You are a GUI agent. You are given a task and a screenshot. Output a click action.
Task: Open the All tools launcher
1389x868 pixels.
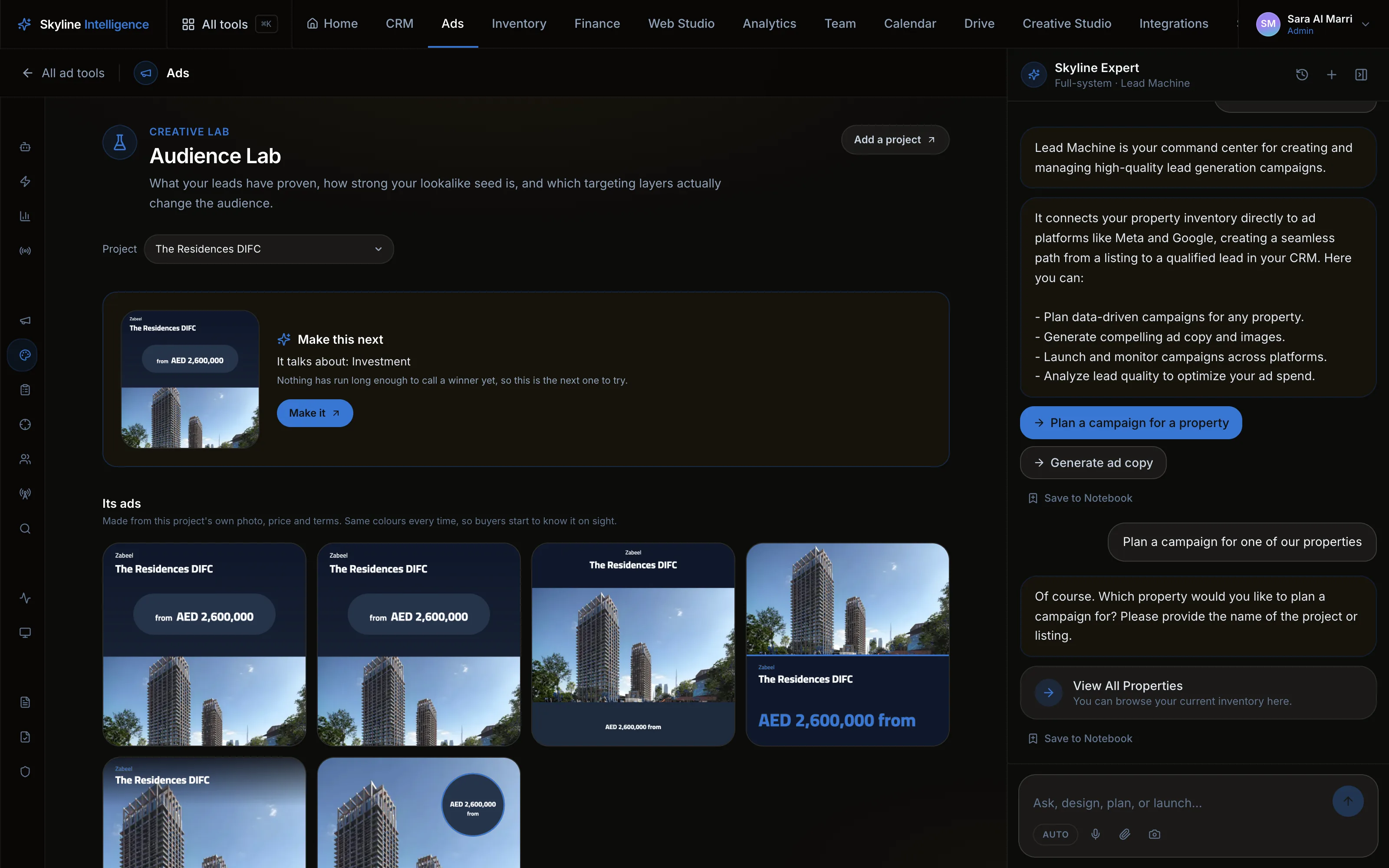tap(230, 24)
